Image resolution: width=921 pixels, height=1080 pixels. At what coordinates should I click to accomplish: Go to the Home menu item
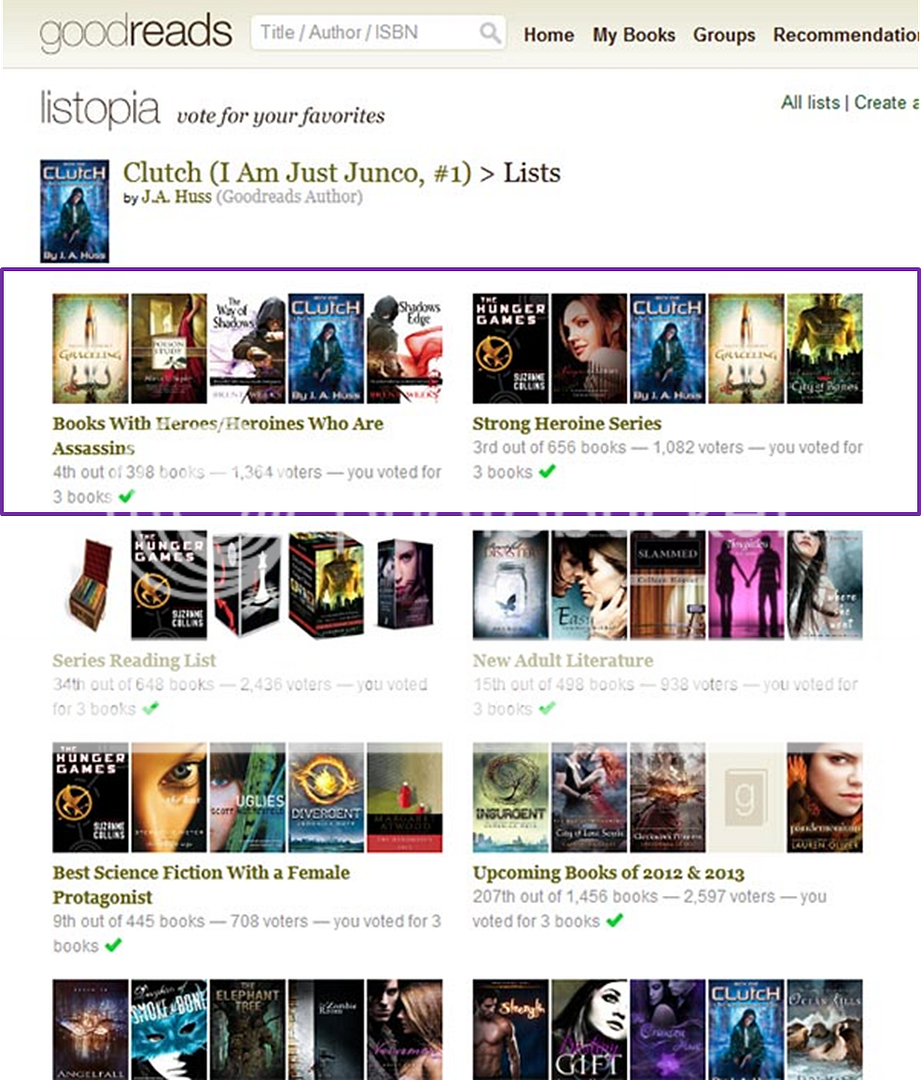548,34
